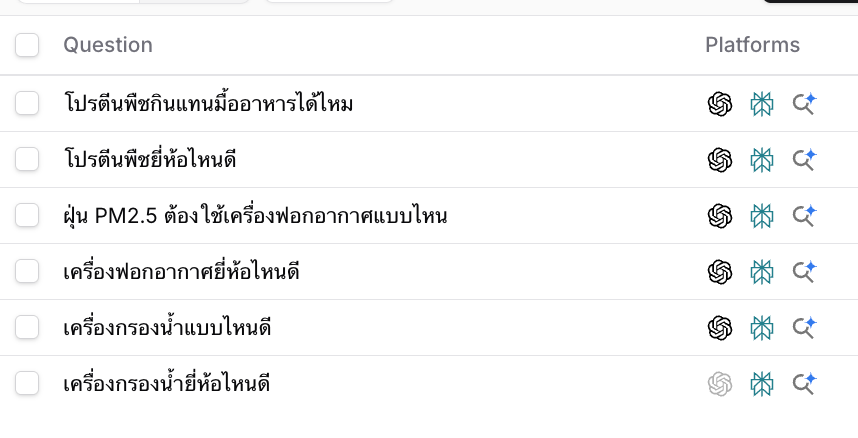Click ChatGPT icon for ฝุ่น PM2.5 row
The width and height of the screenshot is (858, 438).
[720, 215]
